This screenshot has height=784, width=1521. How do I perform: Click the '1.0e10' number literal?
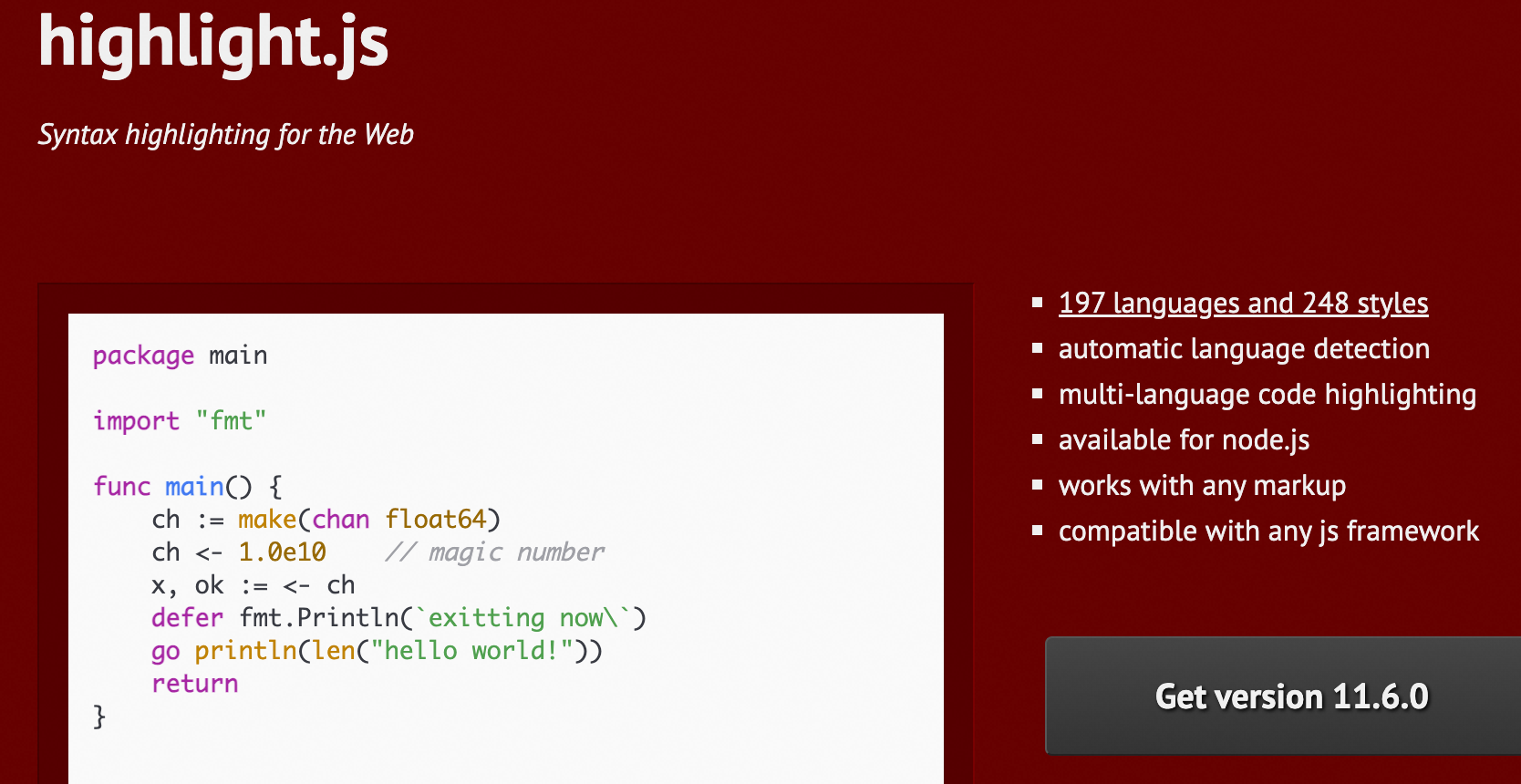[282, 552]
